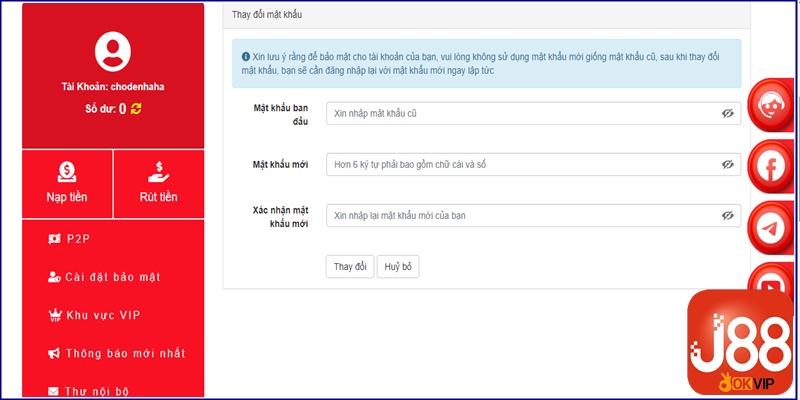Viewport: 800px width, 400px height.
Task: Open the YouTube floating icon
Action: 771,282
